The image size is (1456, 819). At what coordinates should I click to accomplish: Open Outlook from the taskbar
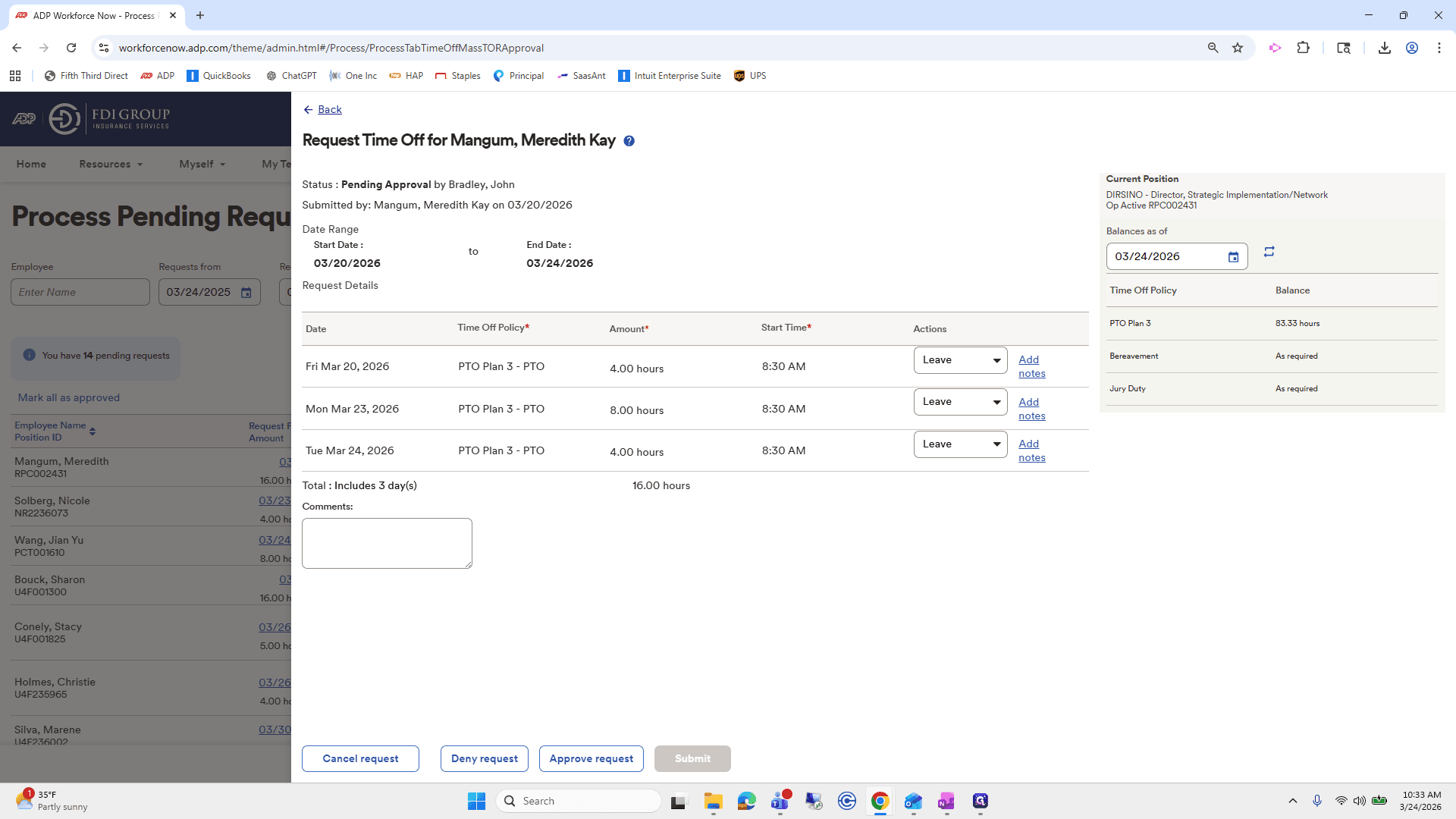coord(913,802)
